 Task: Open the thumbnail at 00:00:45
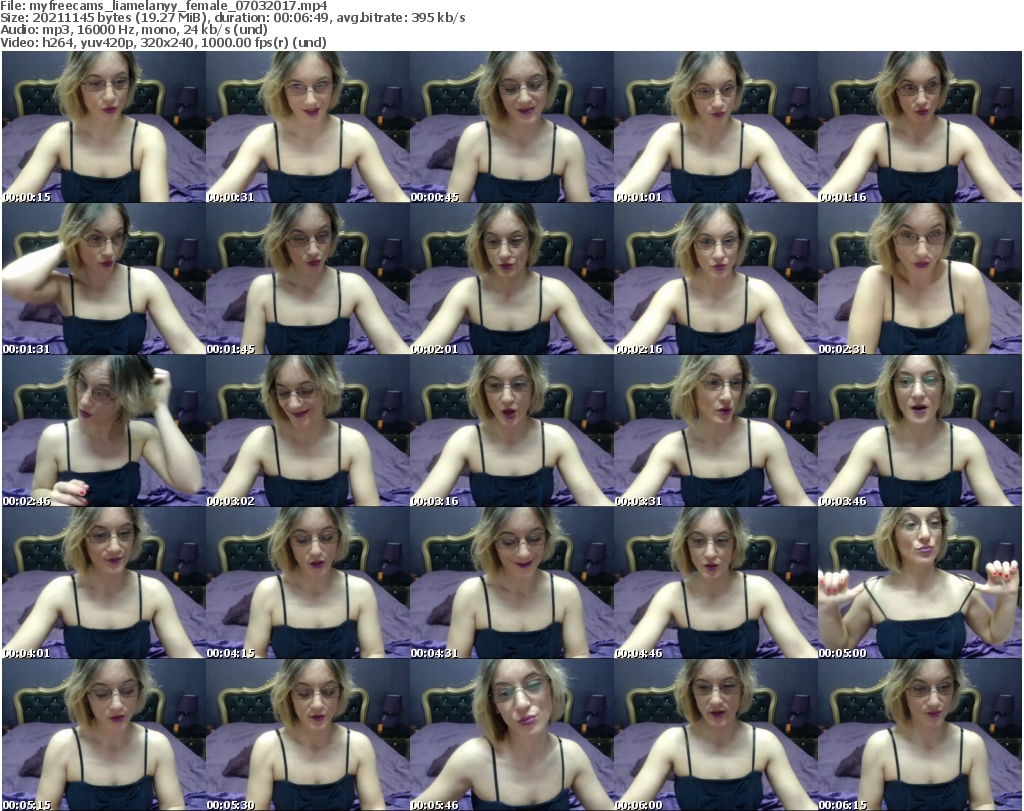point(511,127)
